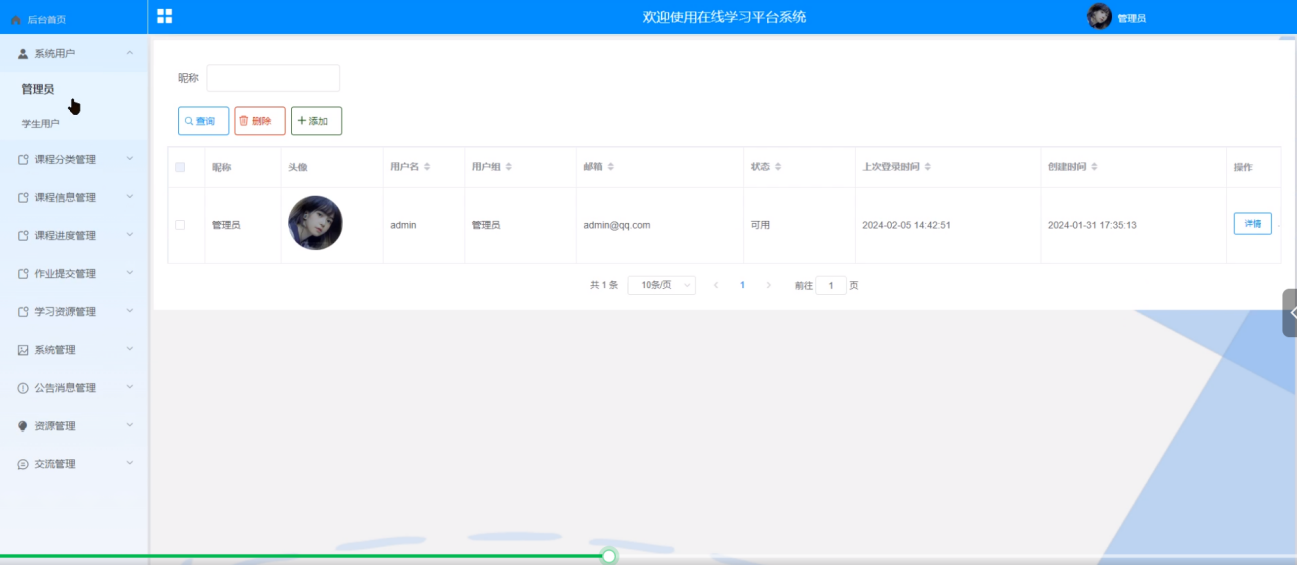Click the 可用 status cell
The height and width of the screenshot is (565, 1297).
[760, 225]
